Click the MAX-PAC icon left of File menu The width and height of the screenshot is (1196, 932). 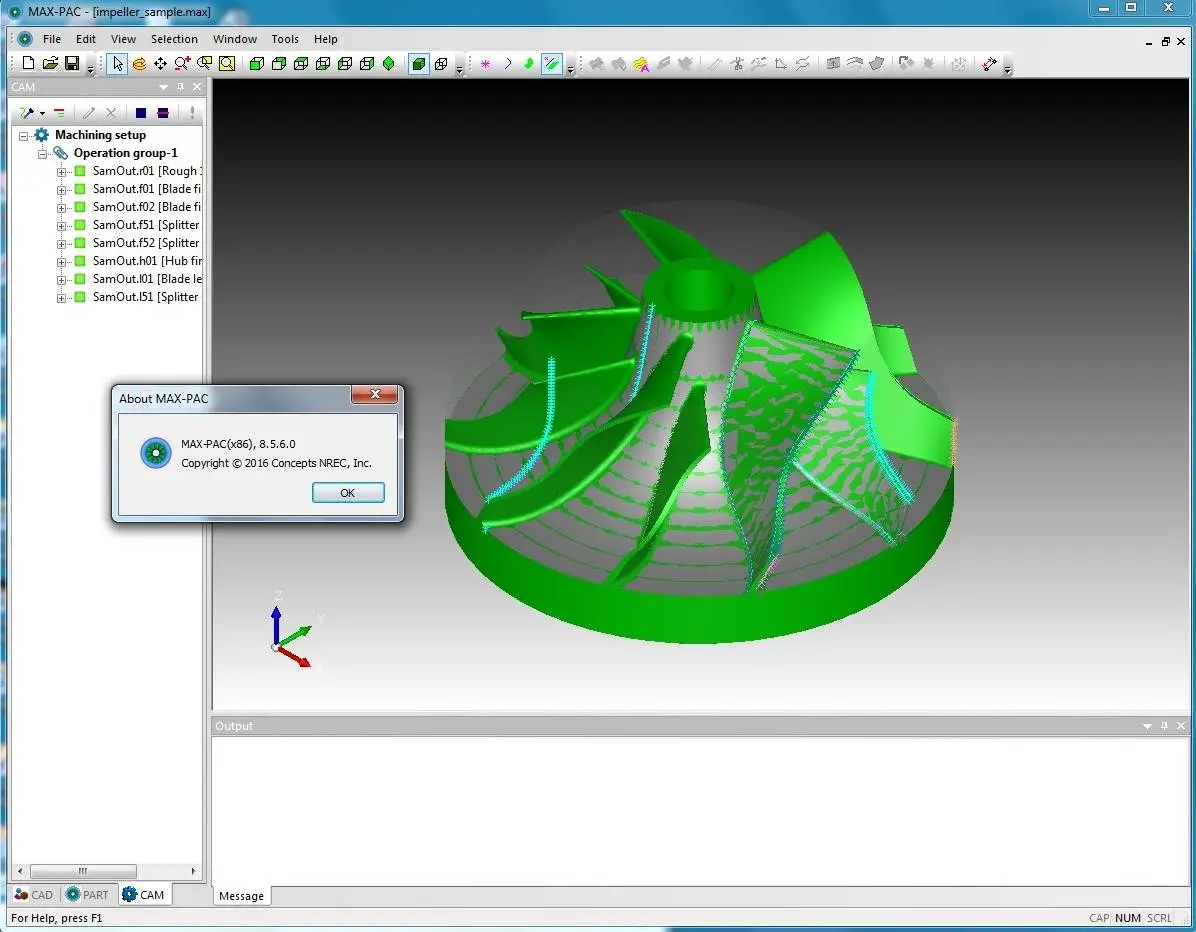coord(25,39)
